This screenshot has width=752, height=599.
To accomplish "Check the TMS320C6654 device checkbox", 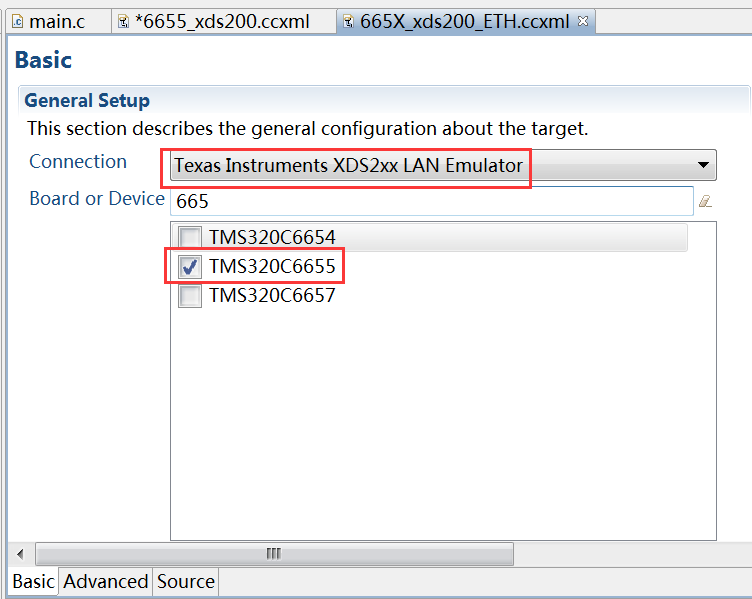I will click(190, 237).
